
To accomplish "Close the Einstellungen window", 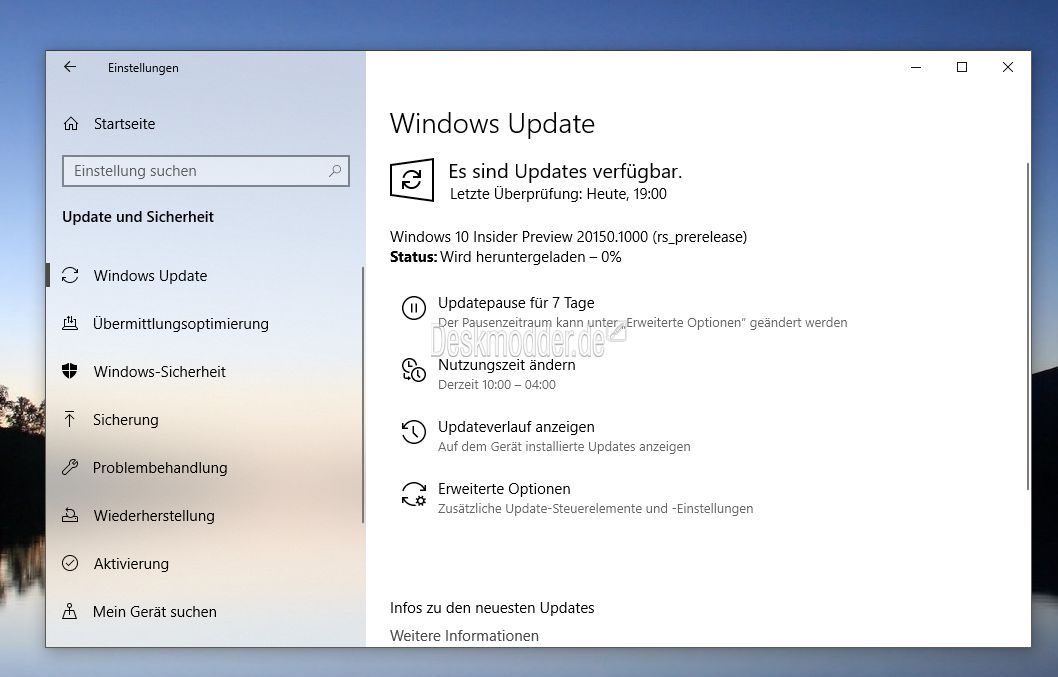I will pos(1008,67).
